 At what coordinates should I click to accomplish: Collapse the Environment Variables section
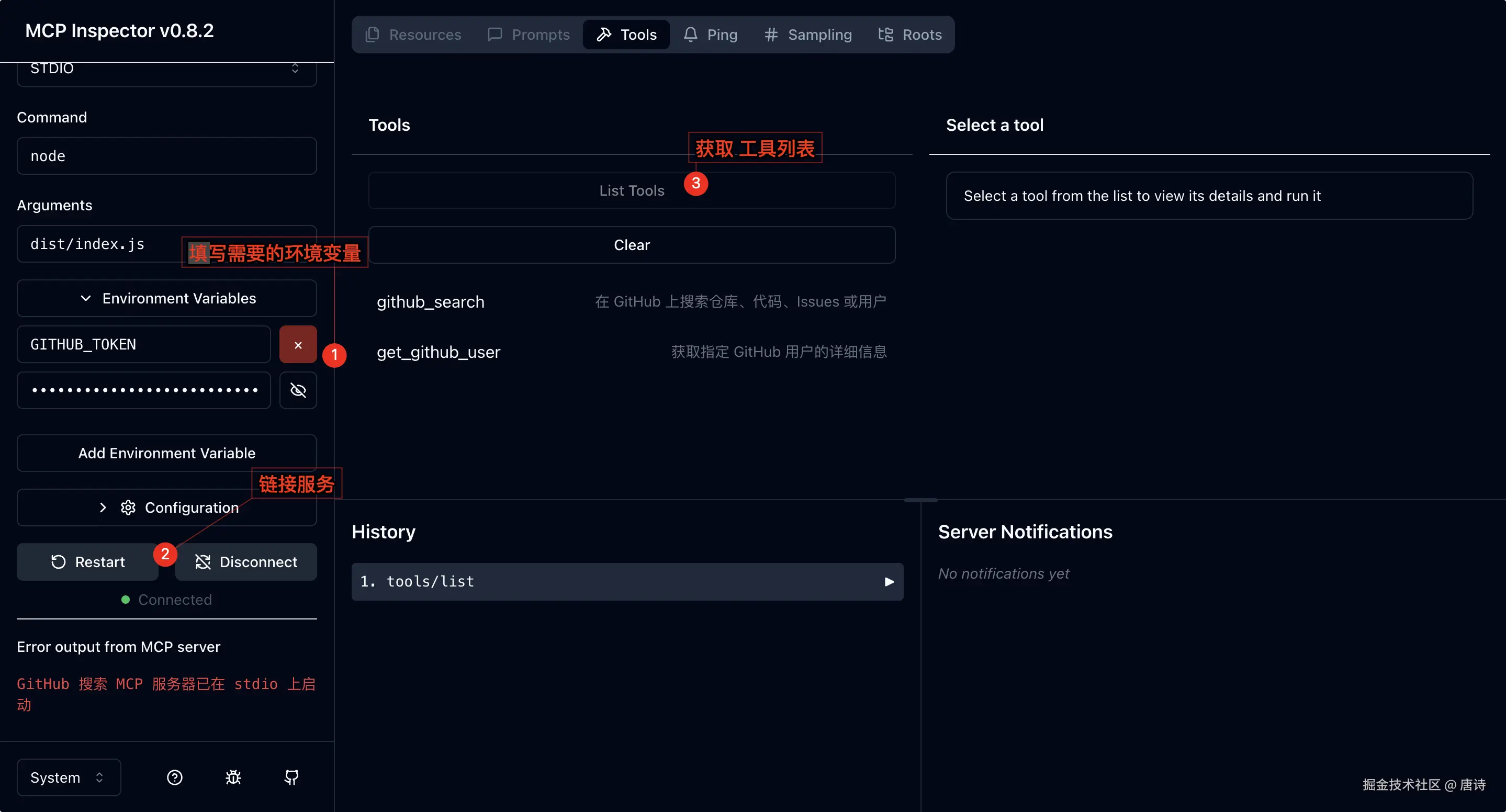(x=166, y=298)
